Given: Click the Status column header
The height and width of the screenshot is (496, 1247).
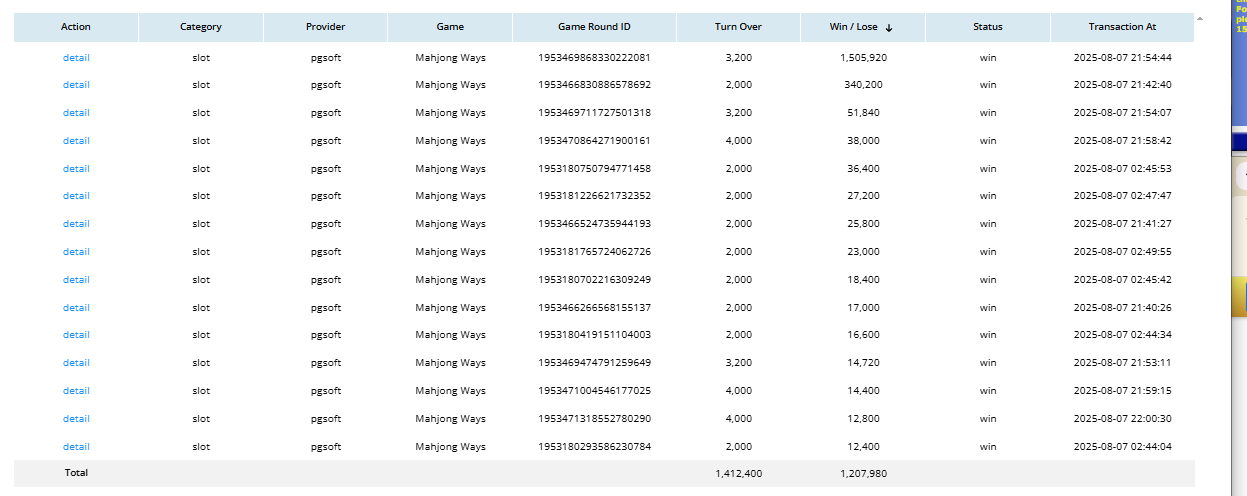Looking at the screenshot, I should point(988,27).
